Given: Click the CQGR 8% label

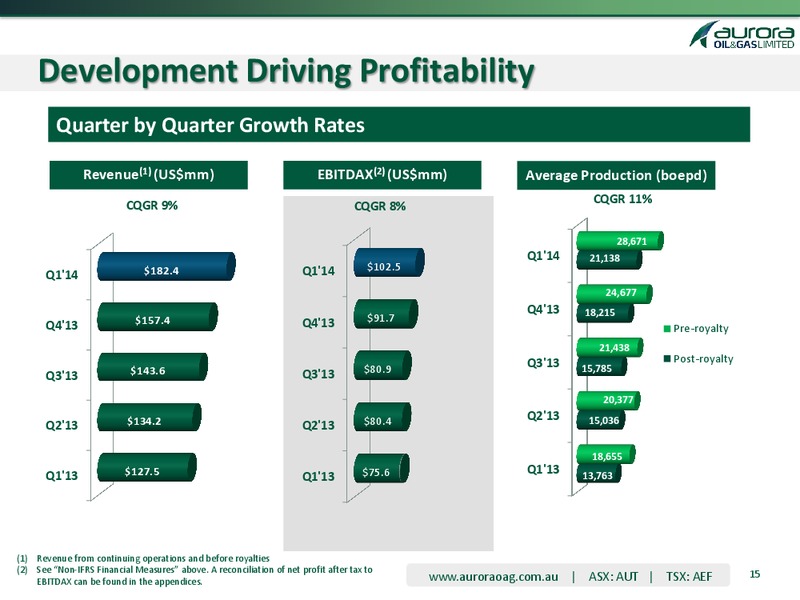Looking at the screenshot, I should [380, 206].
